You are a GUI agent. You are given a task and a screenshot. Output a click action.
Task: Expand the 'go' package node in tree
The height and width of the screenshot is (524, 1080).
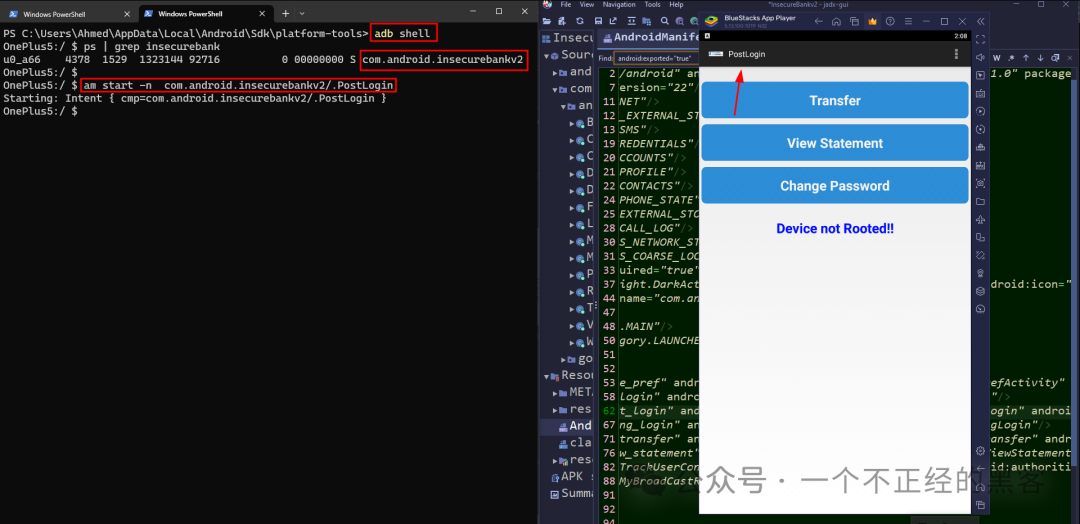[563, 359]
